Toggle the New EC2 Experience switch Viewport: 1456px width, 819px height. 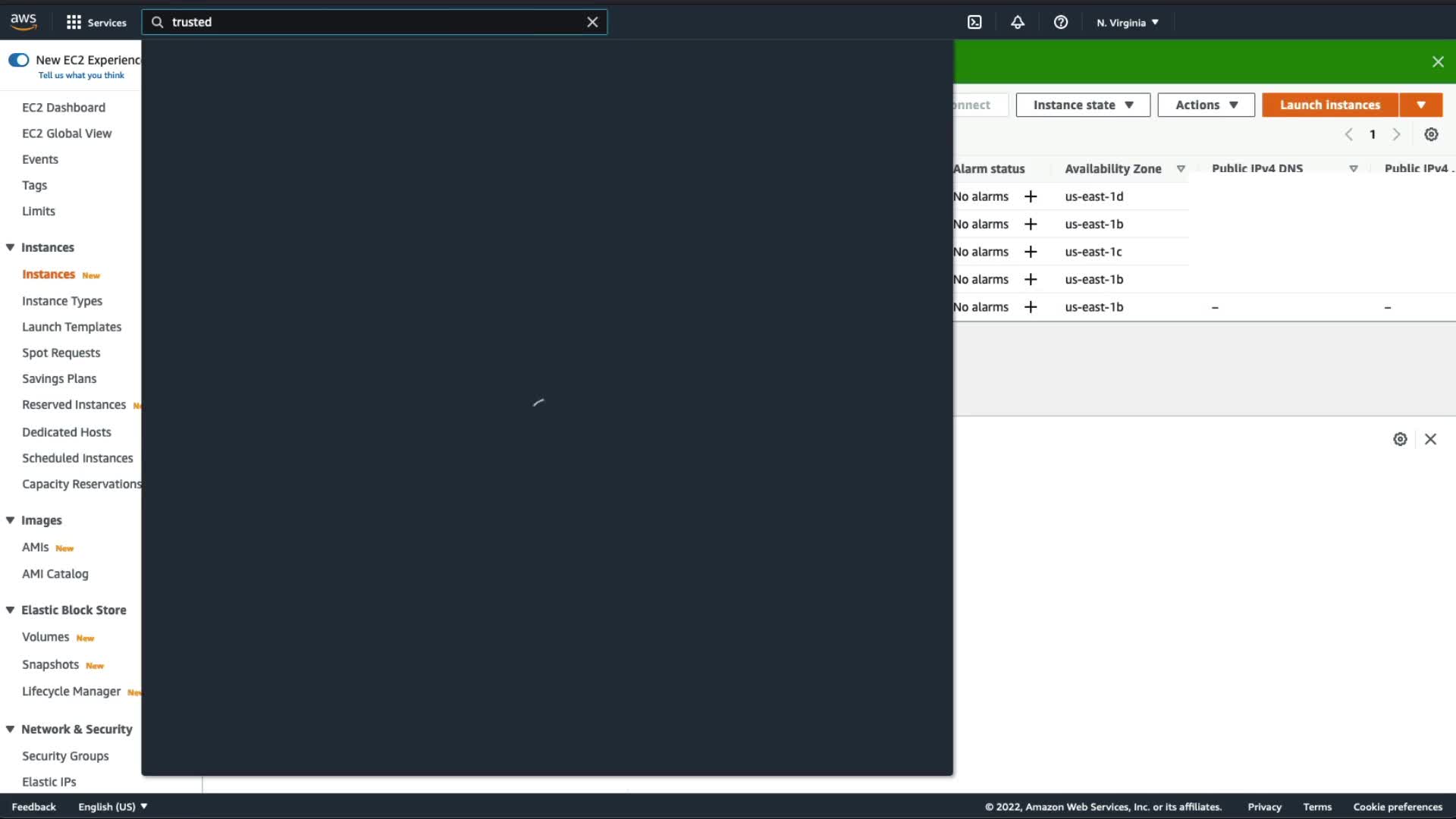point(18,60)
